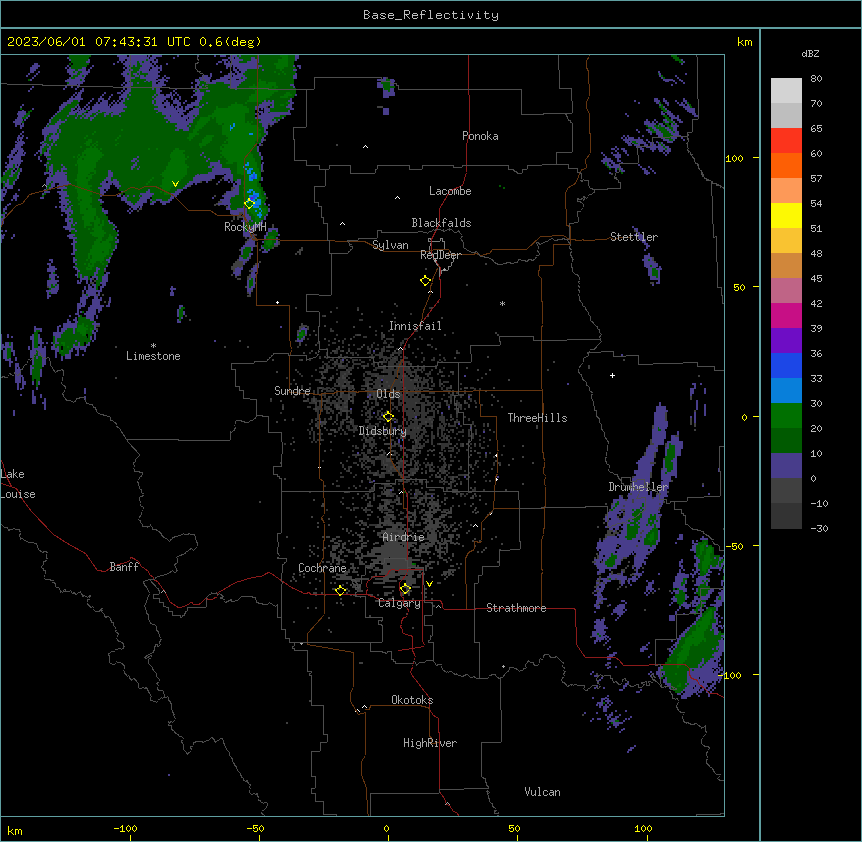This screenshot has width=862, height=842.
Task: Click the white asterisk marker east of Innisfail
Action: [x=502, y=303]
